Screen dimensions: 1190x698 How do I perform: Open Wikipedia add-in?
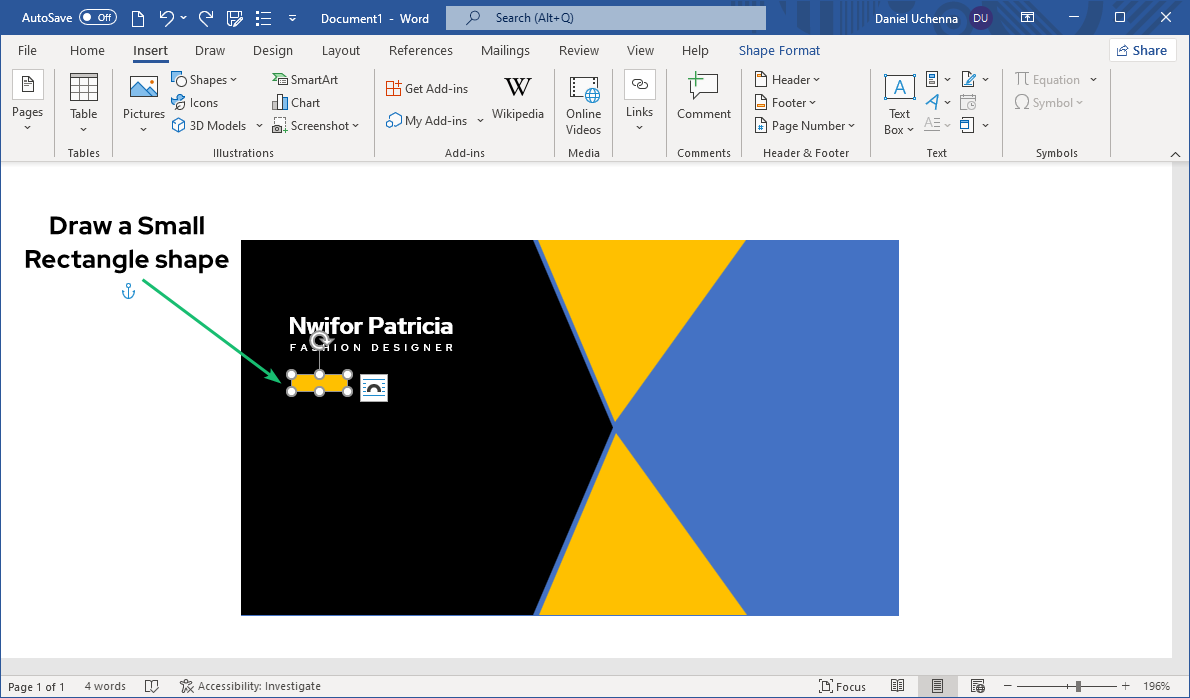click(x=517, y=98)
